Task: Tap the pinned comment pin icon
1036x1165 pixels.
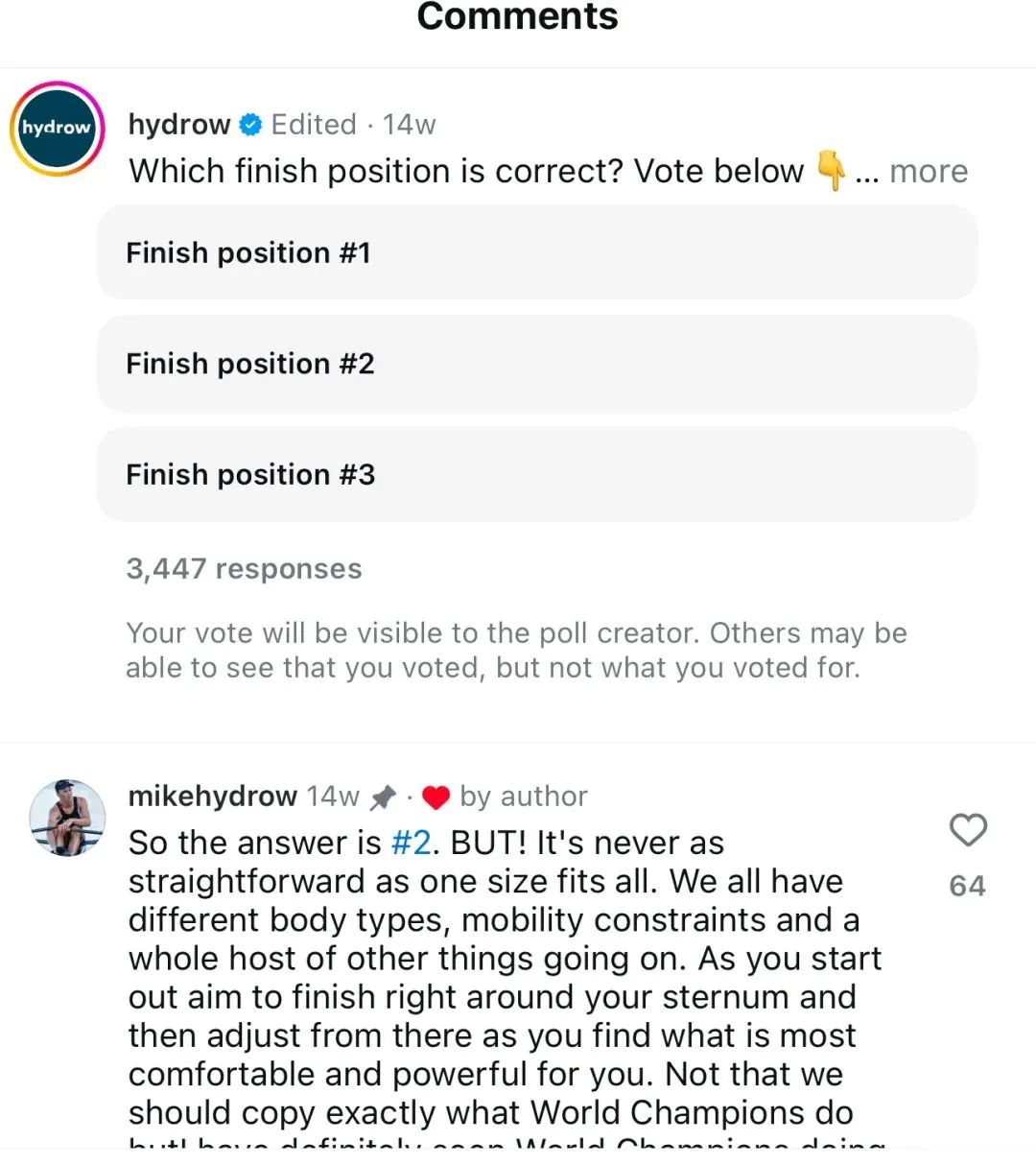Action: click(x=383, y=796)
